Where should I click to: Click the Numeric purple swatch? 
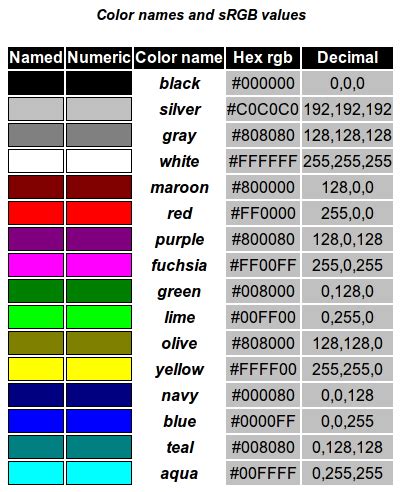pyautogui.click(x=99, y=239)
